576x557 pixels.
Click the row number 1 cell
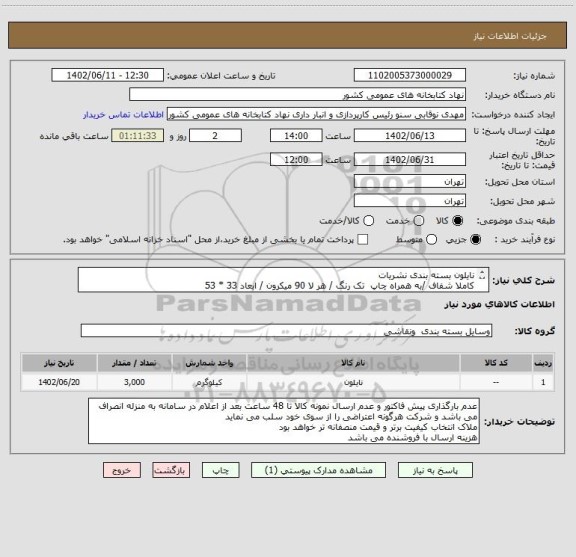click(x=543, y=382)
